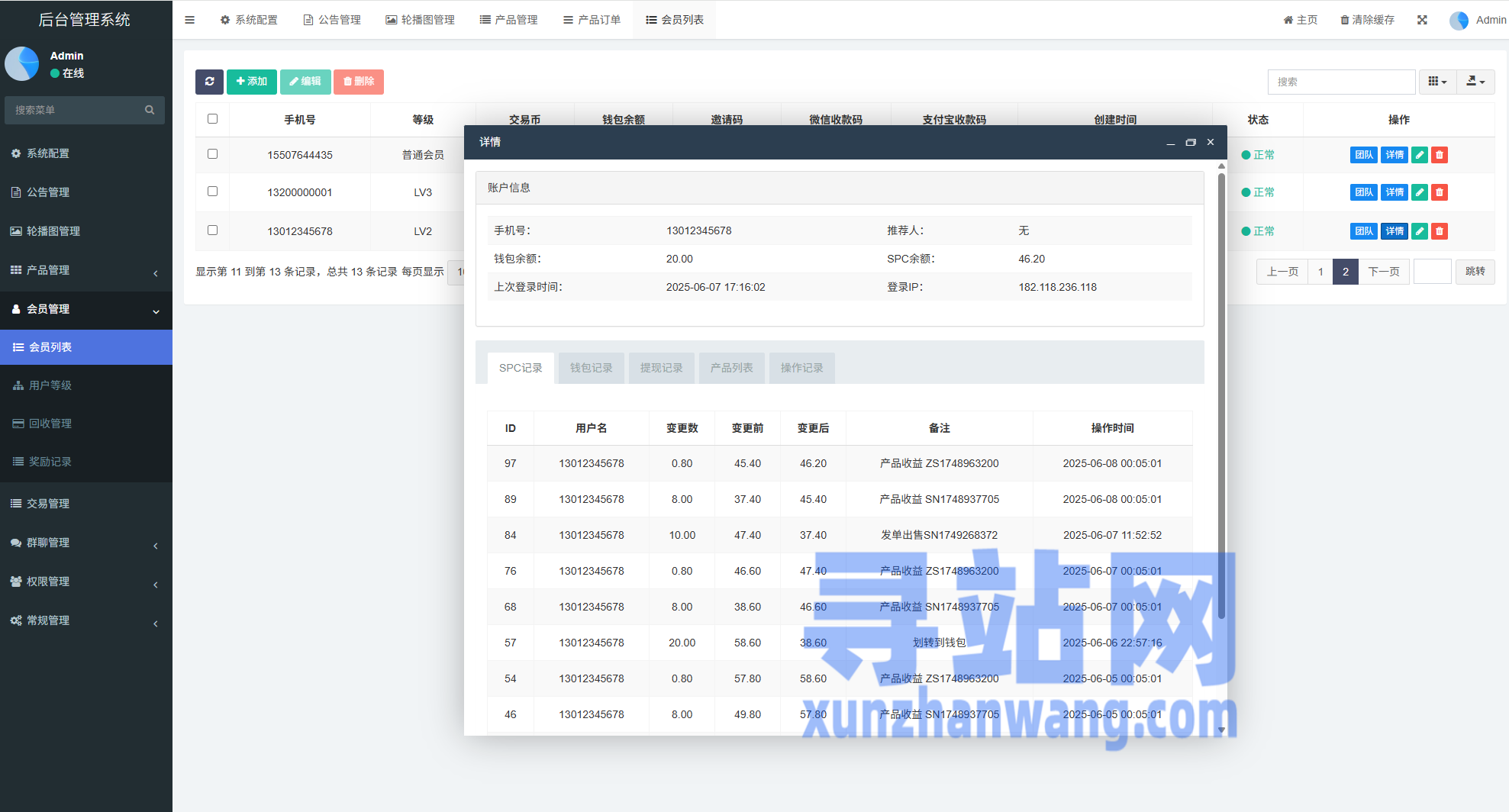Expand the 产品管理 sidebar menu

pos(85,270)
